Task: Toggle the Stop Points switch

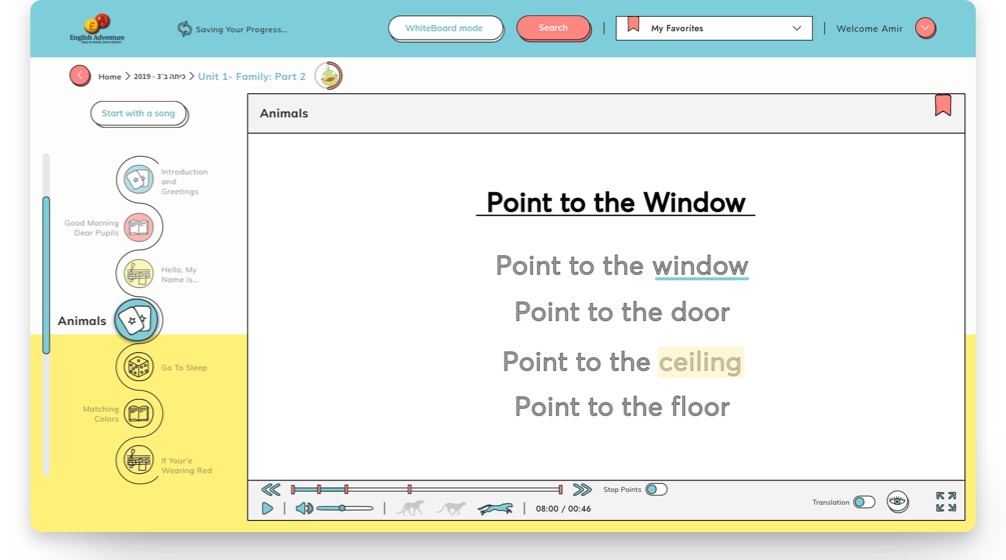Action: click(656, 489)
